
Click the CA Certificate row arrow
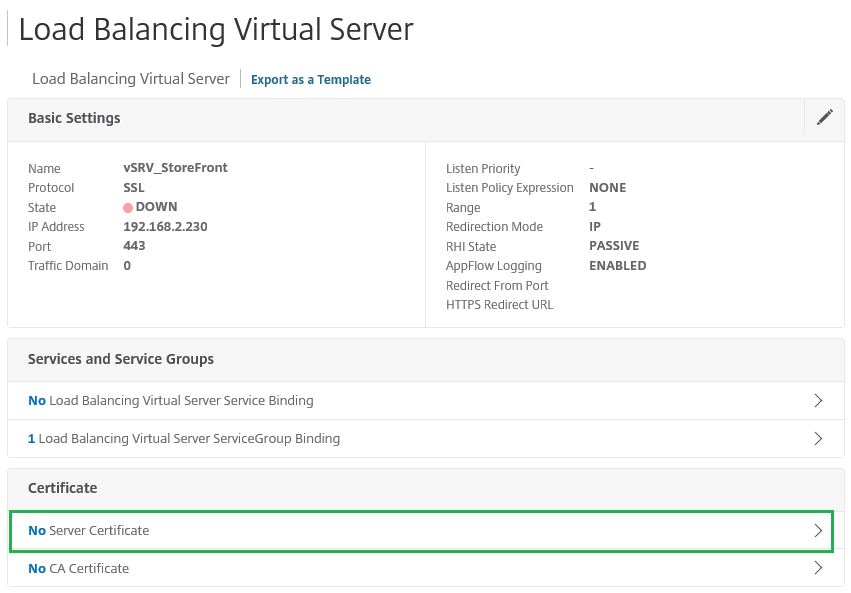coord(818,568)
